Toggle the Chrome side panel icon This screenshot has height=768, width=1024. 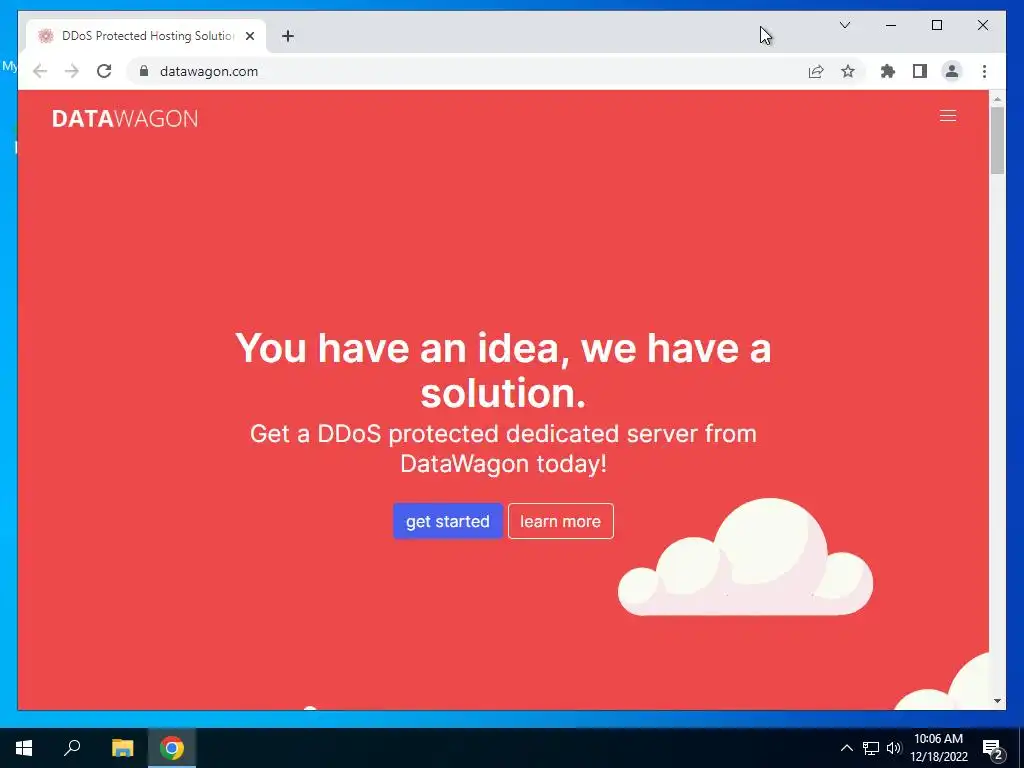920,71
